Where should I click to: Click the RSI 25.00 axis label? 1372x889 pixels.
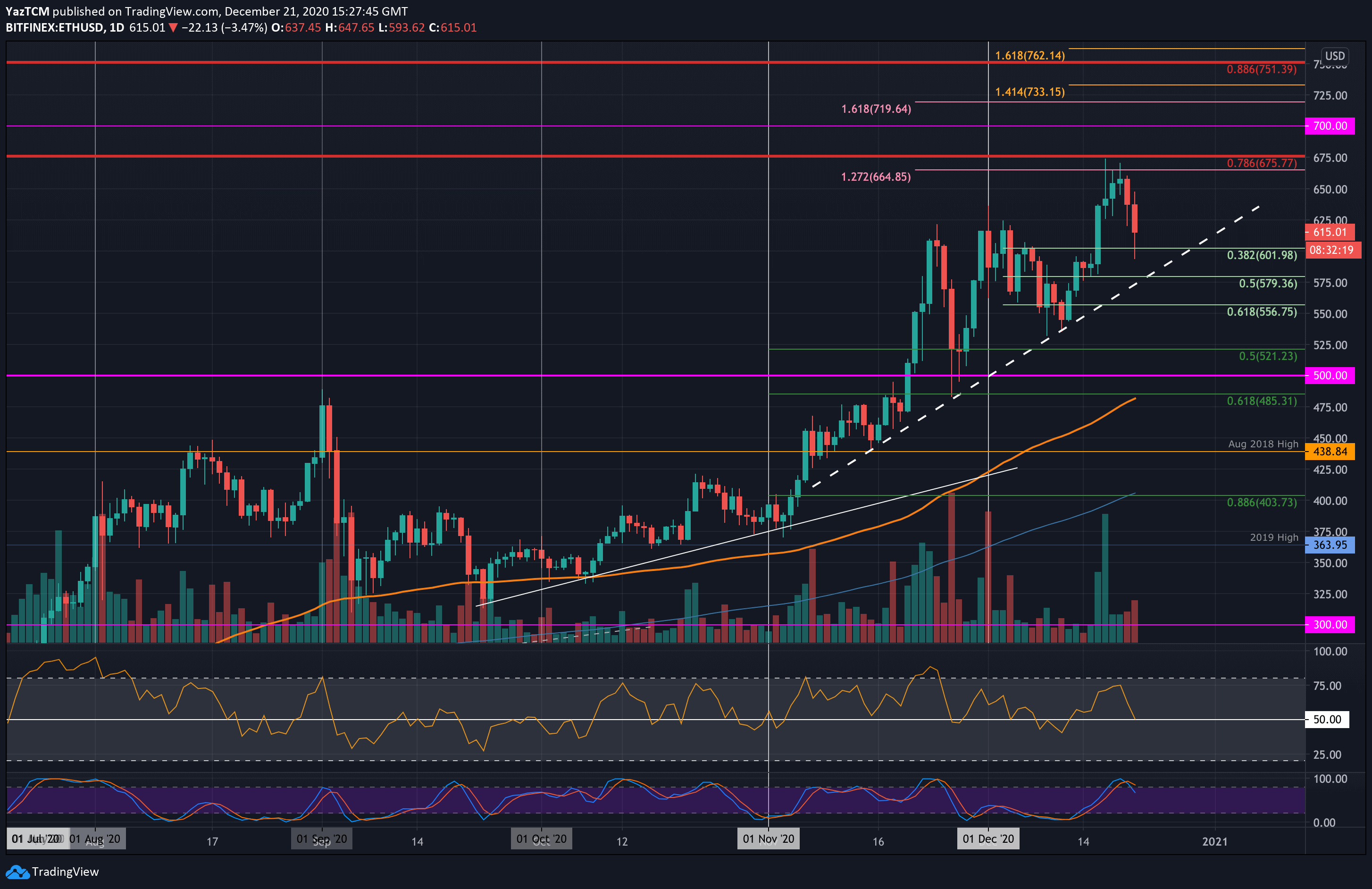(x=1327, y=755)
